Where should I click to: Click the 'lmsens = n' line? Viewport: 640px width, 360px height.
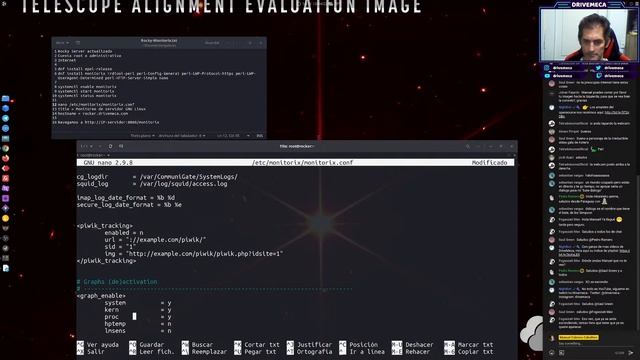(x=138, y=331)
